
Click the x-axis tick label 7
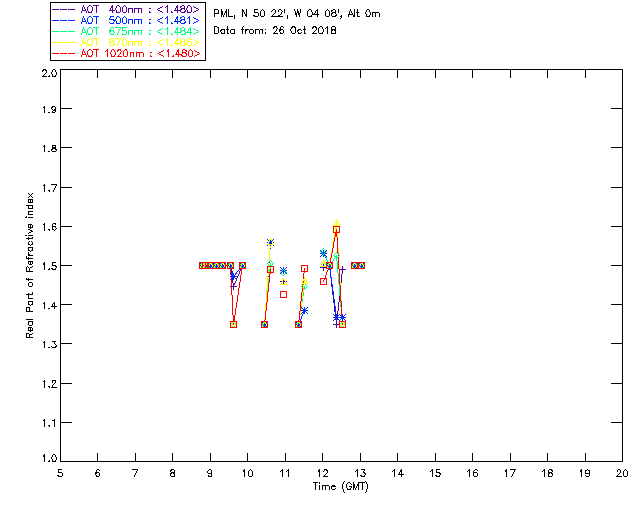point(135,473)
